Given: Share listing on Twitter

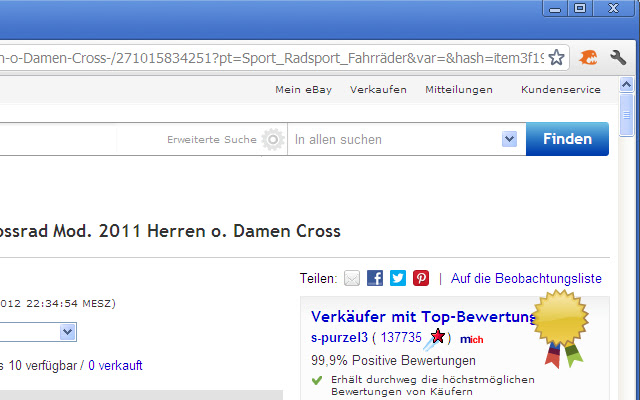Looking at the screenshot, I should pos(398,278).
